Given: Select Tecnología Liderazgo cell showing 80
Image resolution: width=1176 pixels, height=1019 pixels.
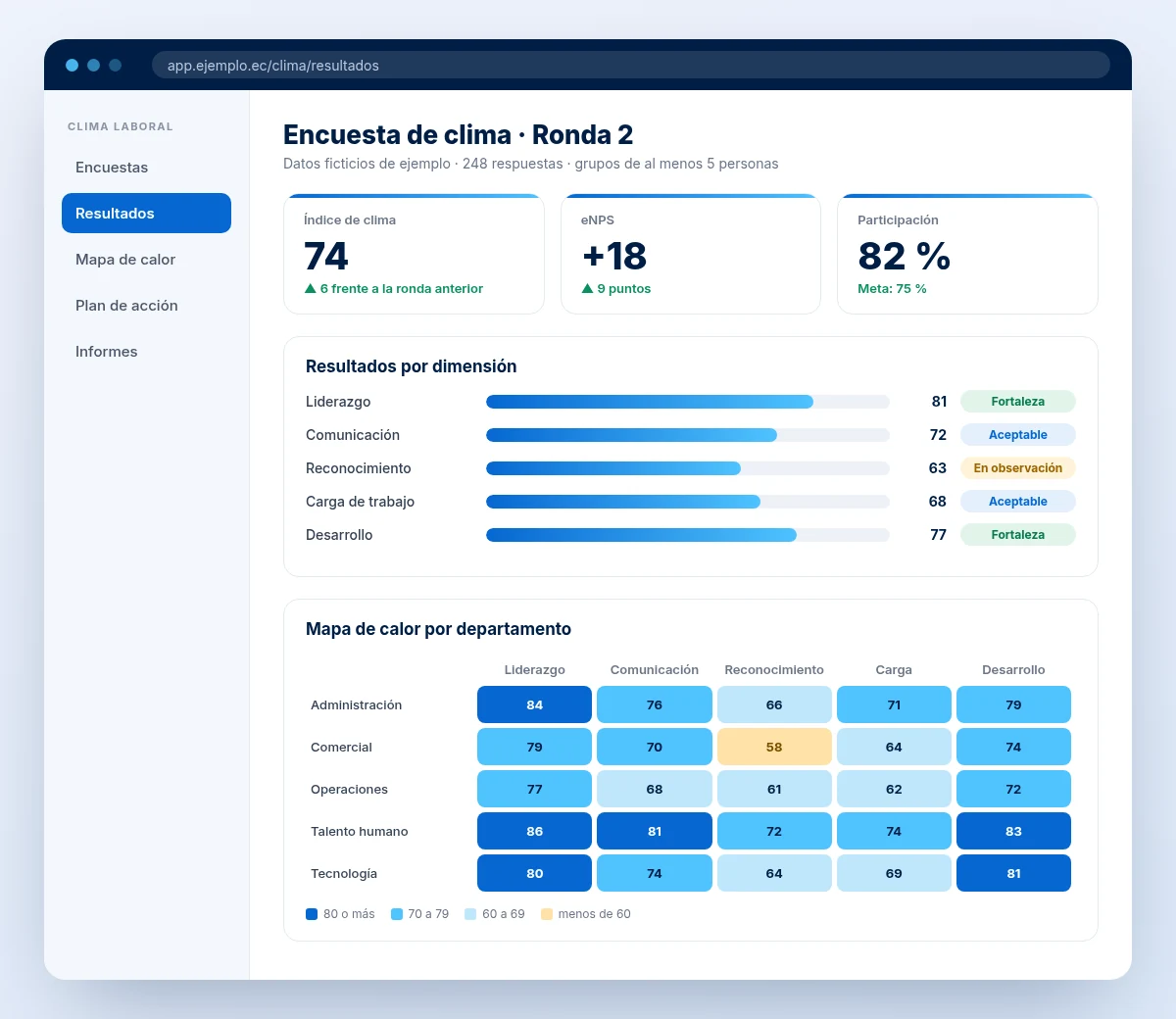Looking at the screenshot, I should click(x=535, y=873).
